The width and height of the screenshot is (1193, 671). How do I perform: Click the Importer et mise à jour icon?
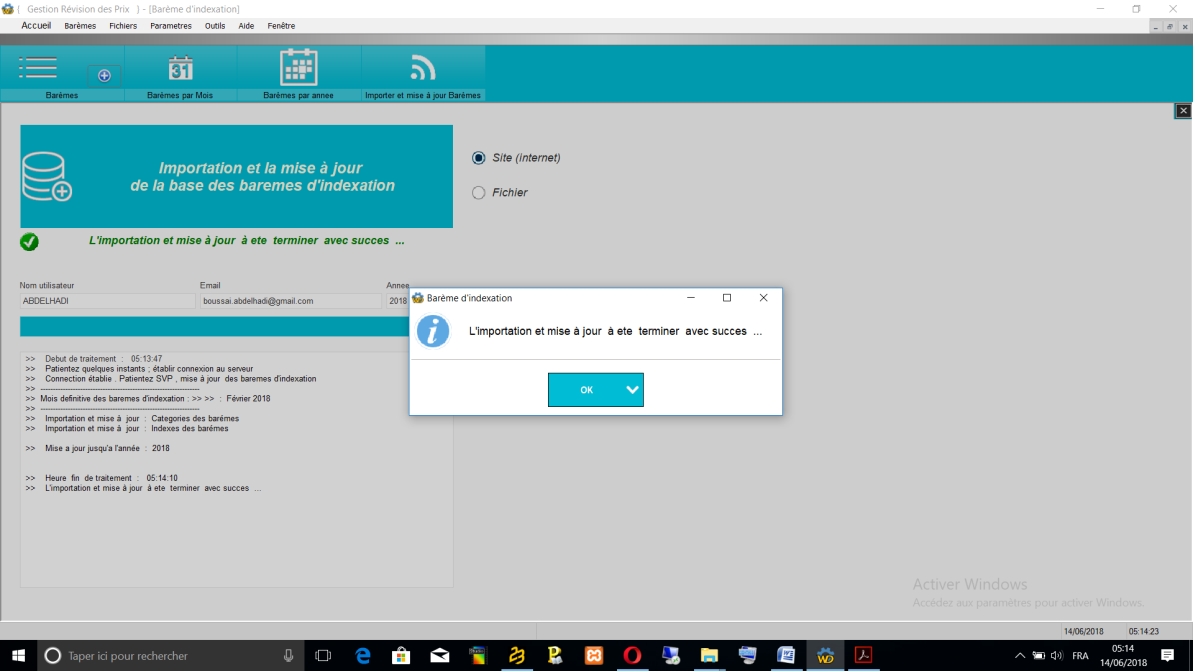point(422,68)
